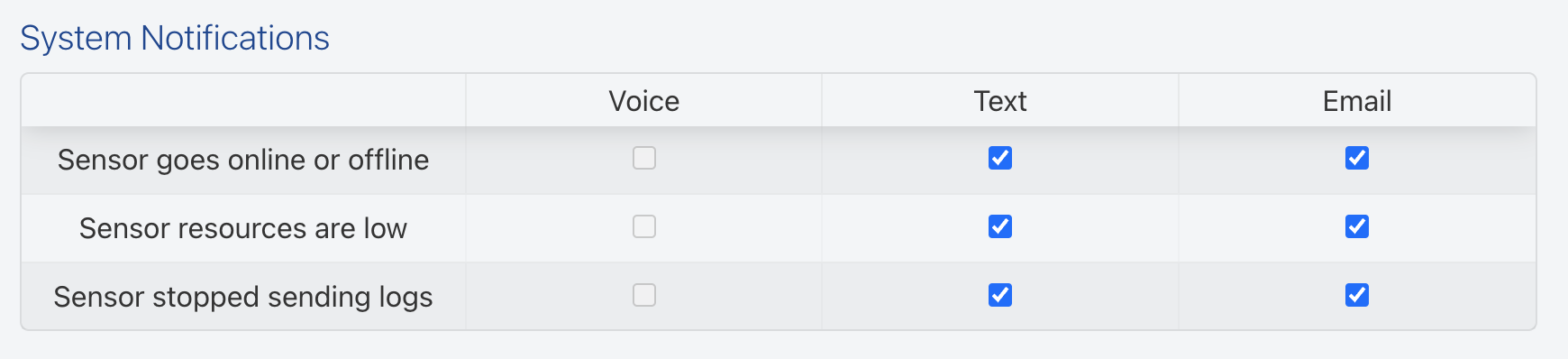The width and height of the screenshot is (1568, 359).
Task: Uncheck Text for sensor stopped sending logs
Action: [x=1000, y=295]
